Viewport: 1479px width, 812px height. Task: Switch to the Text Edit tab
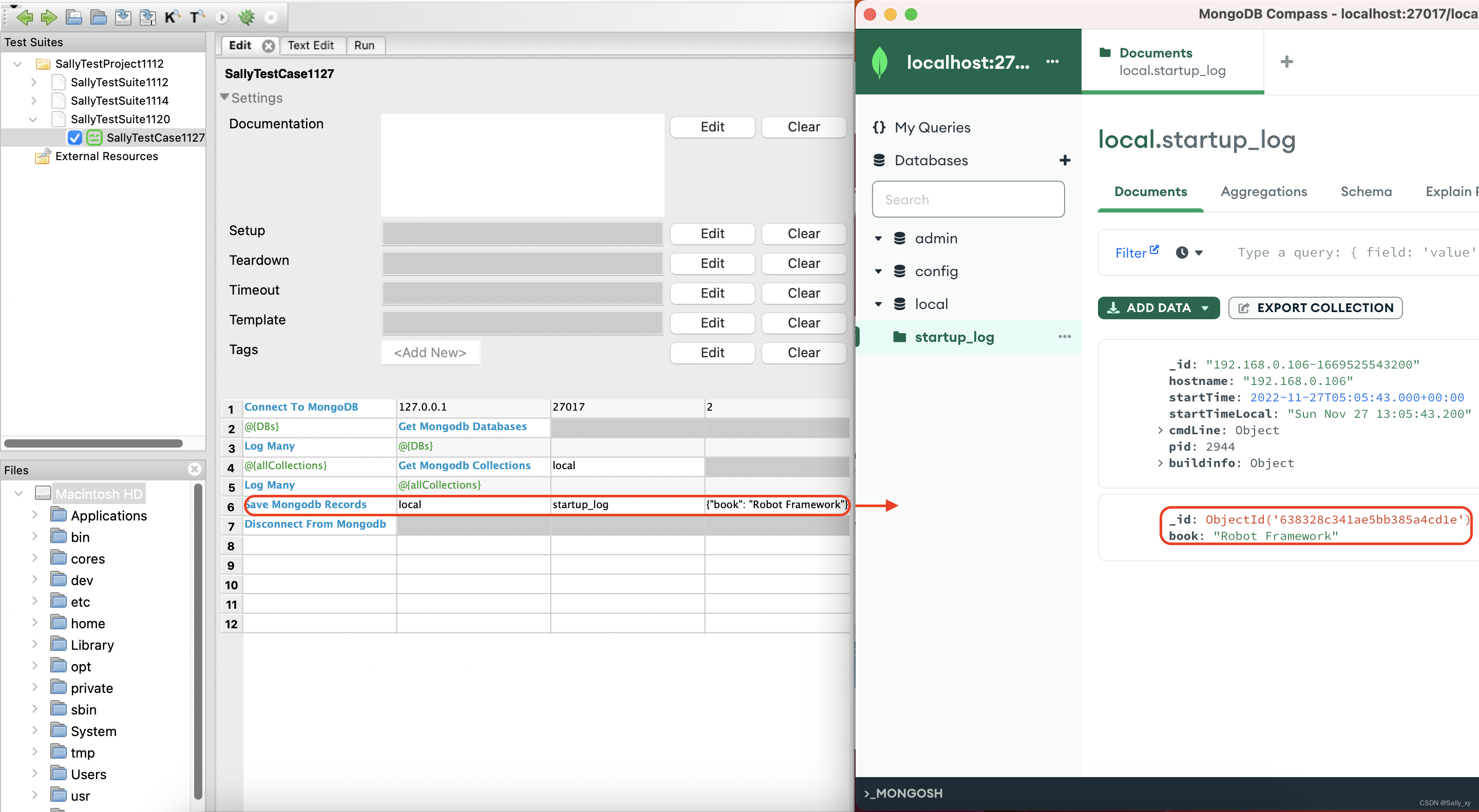pos(310,45)
